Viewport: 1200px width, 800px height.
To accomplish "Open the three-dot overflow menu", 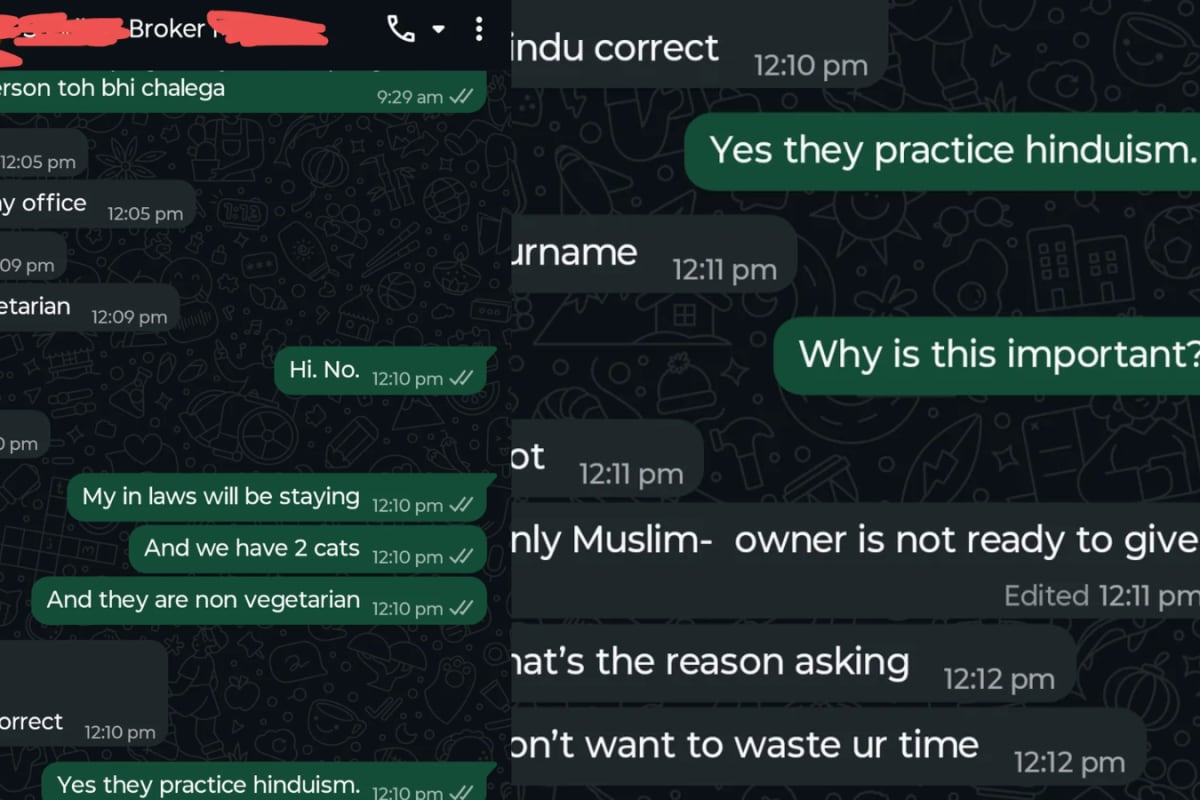I will pos(479,29).
